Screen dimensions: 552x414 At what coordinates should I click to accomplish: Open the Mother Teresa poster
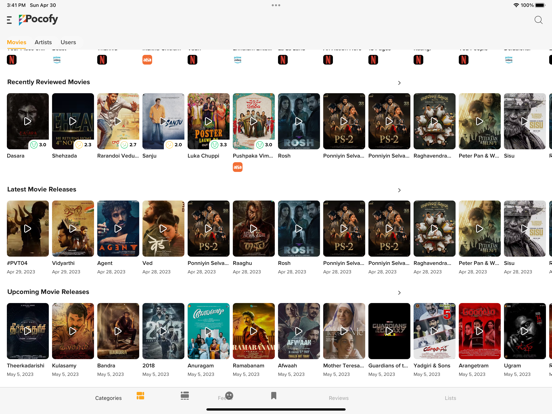344,331
